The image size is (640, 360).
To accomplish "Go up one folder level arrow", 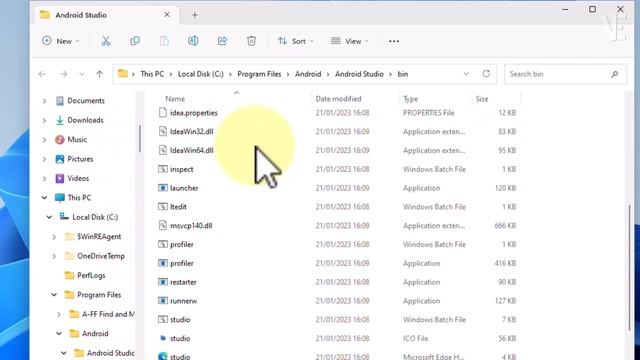I will [x=100, y=74].
